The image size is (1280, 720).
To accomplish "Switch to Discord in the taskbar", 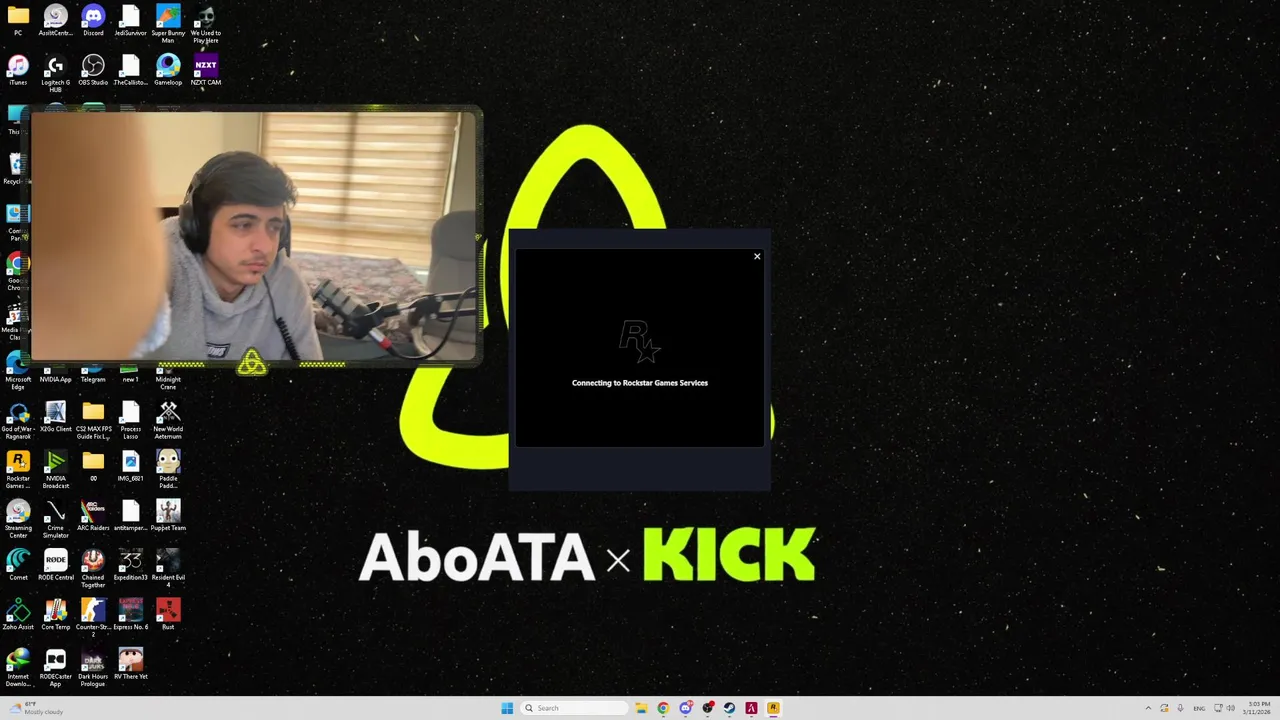I will 685,708.
